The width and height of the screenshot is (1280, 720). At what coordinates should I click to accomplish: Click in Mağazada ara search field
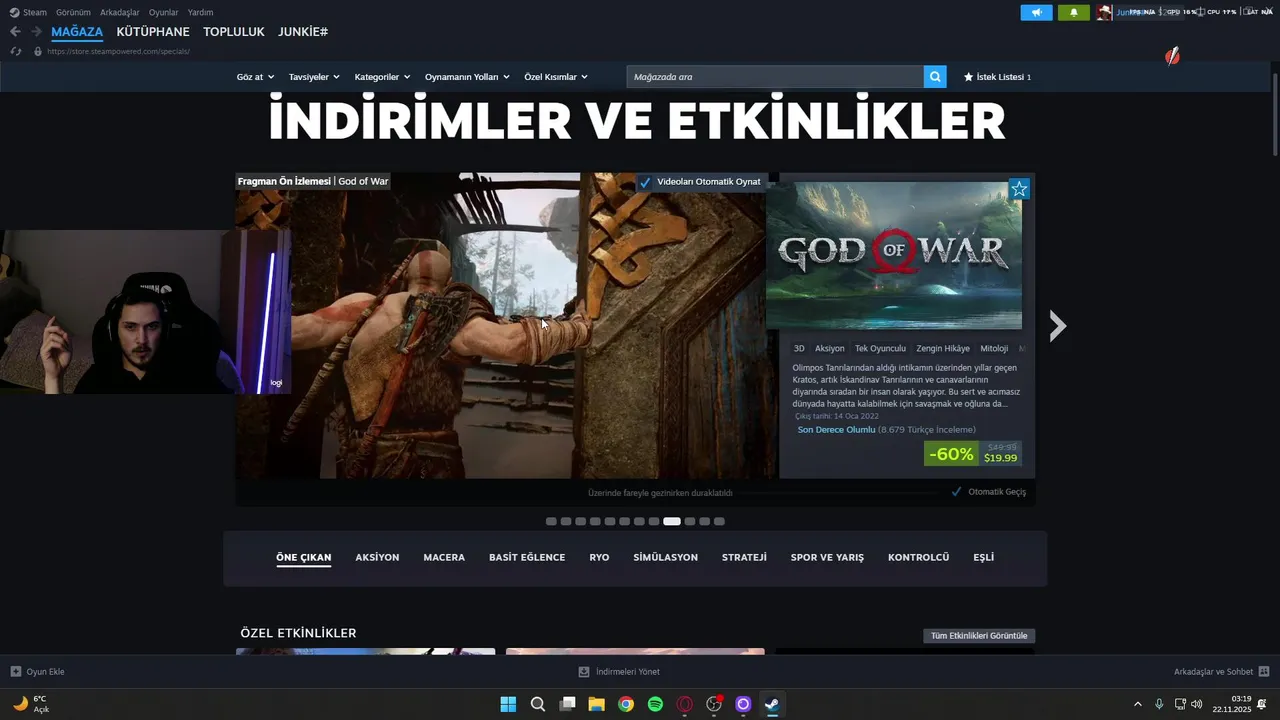coord(775,77)
